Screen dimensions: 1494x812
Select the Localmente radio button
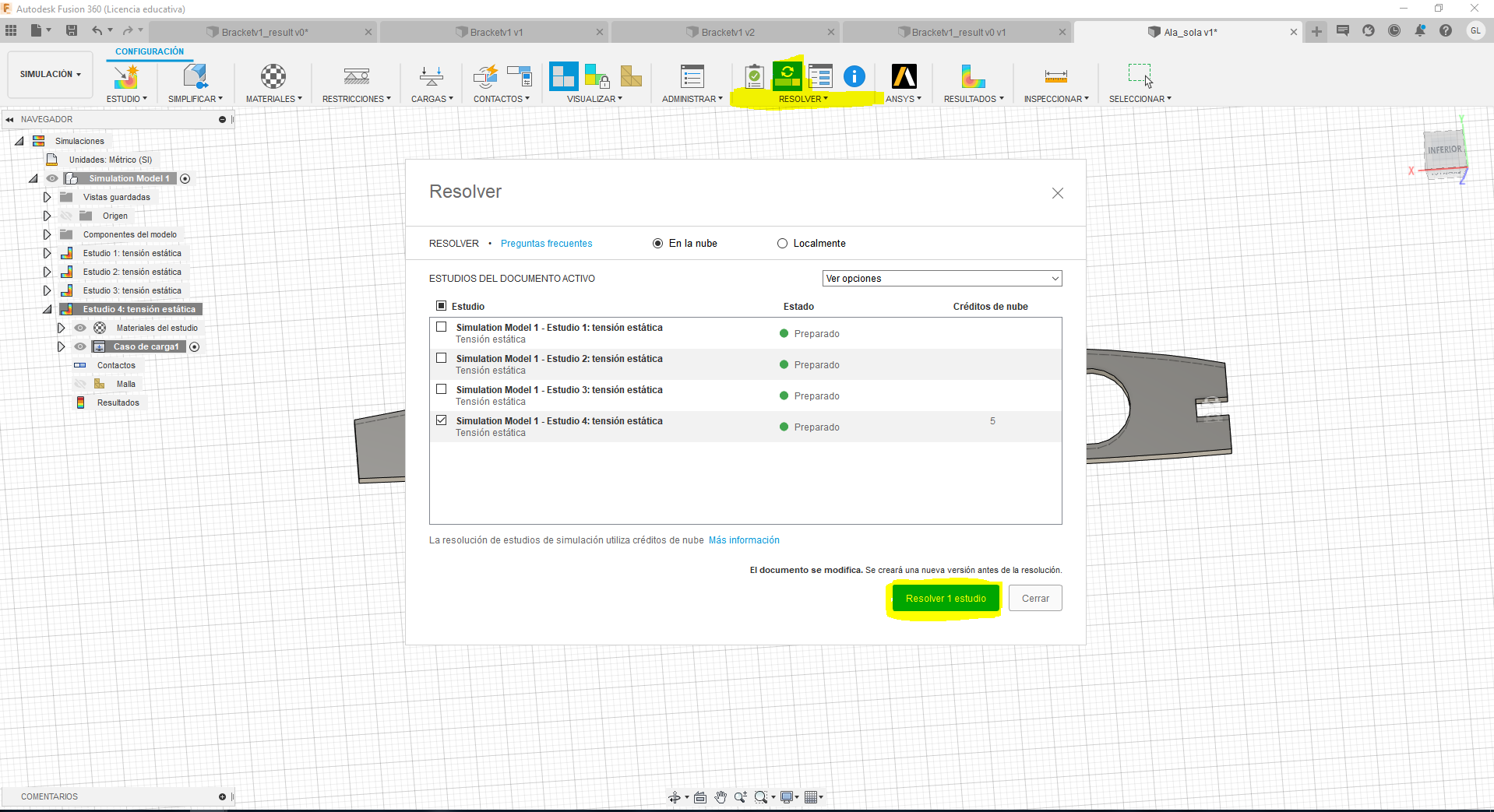tap(782, 244)
